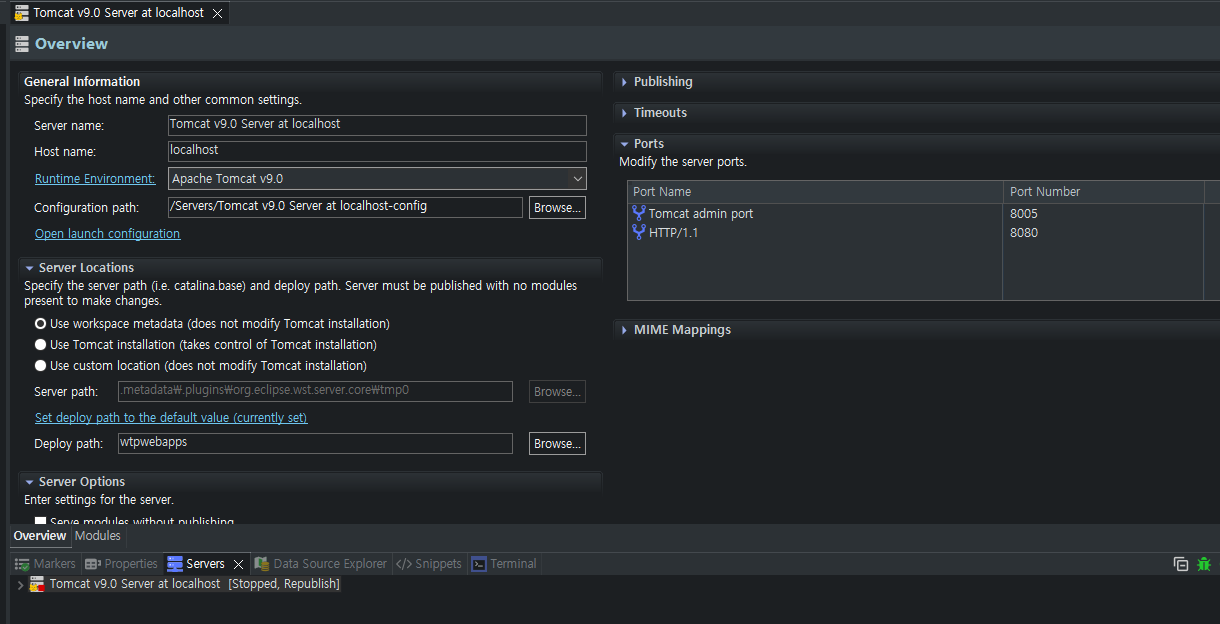This screenshot has width=1220, height=624.
Task: Click the Properties view icon
Action: pos(92,564)
